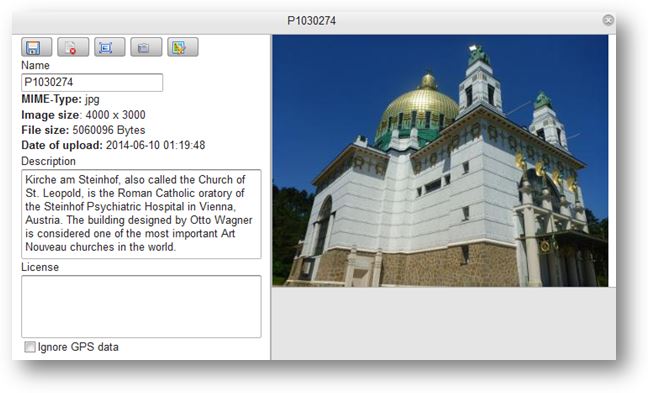Click the 'MIME-Type: jpg' line
The image size is (648, 393).
click(60, 99)
